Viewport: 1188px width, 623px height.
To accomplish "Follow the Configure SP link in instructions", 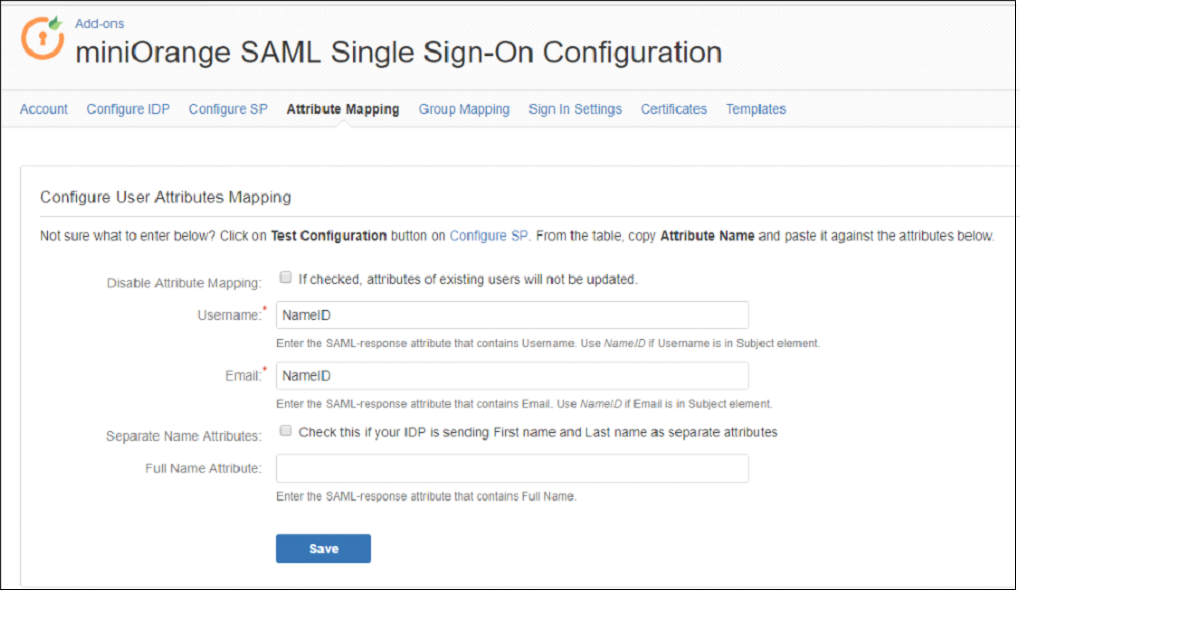I will 489,236.
